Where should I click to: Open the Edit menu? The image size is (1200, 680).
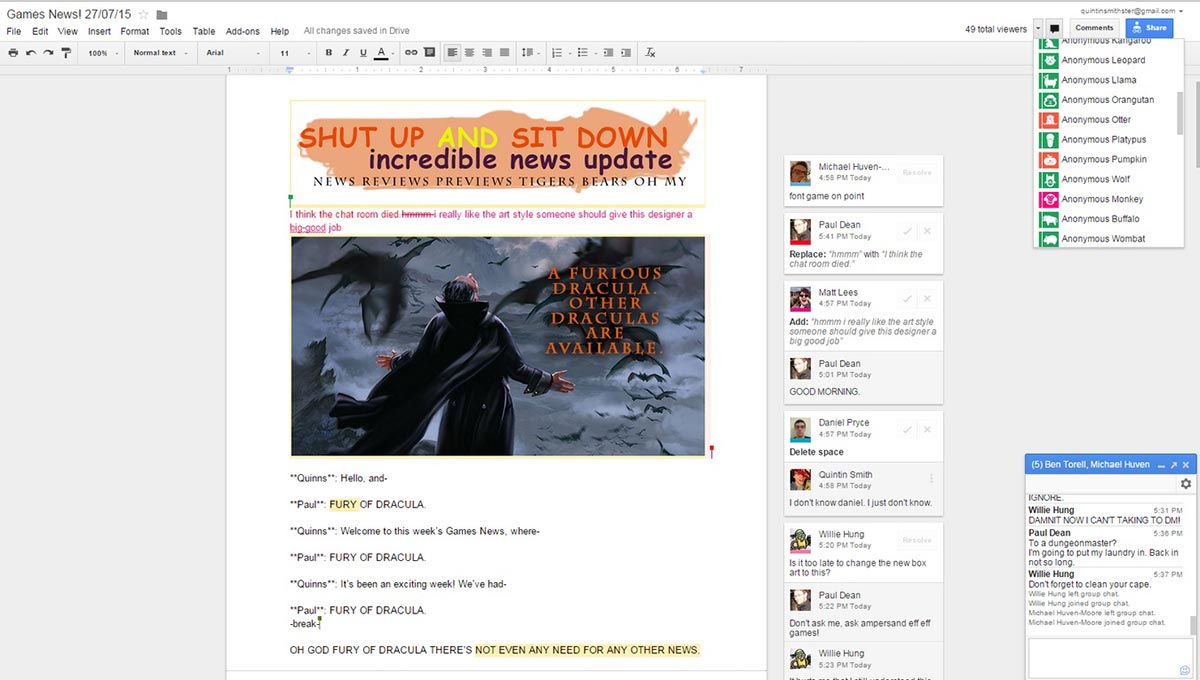point(40,32)
